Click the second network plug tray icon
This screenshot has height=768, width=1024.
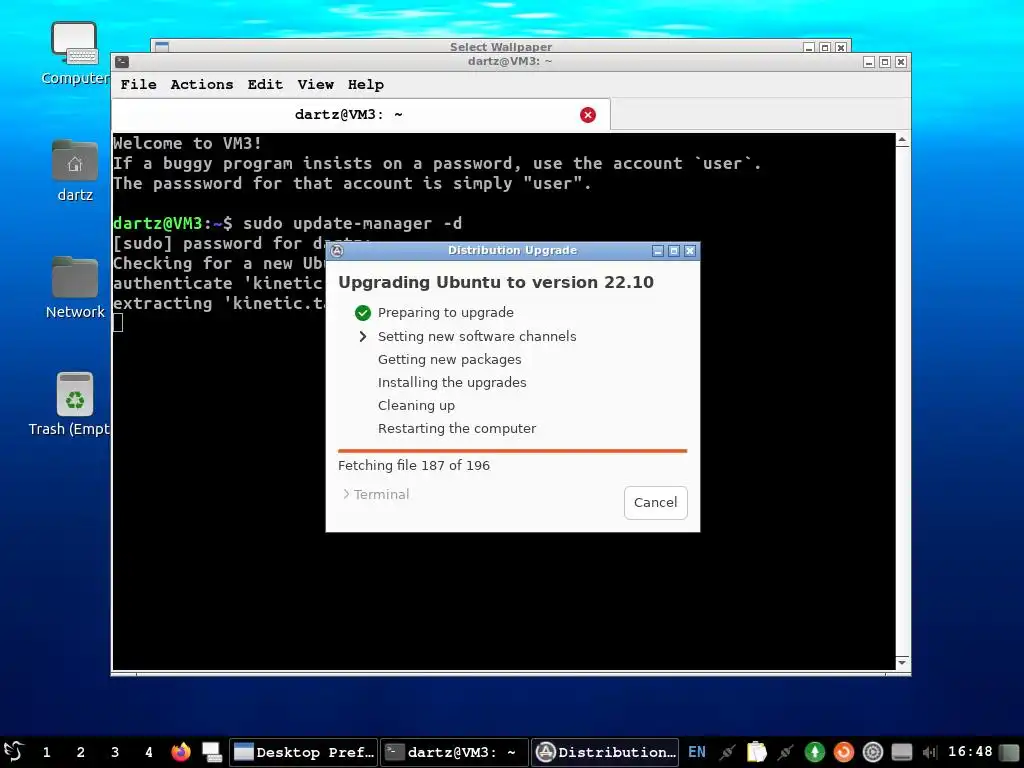pyautogui.click(x=786, y=752)
